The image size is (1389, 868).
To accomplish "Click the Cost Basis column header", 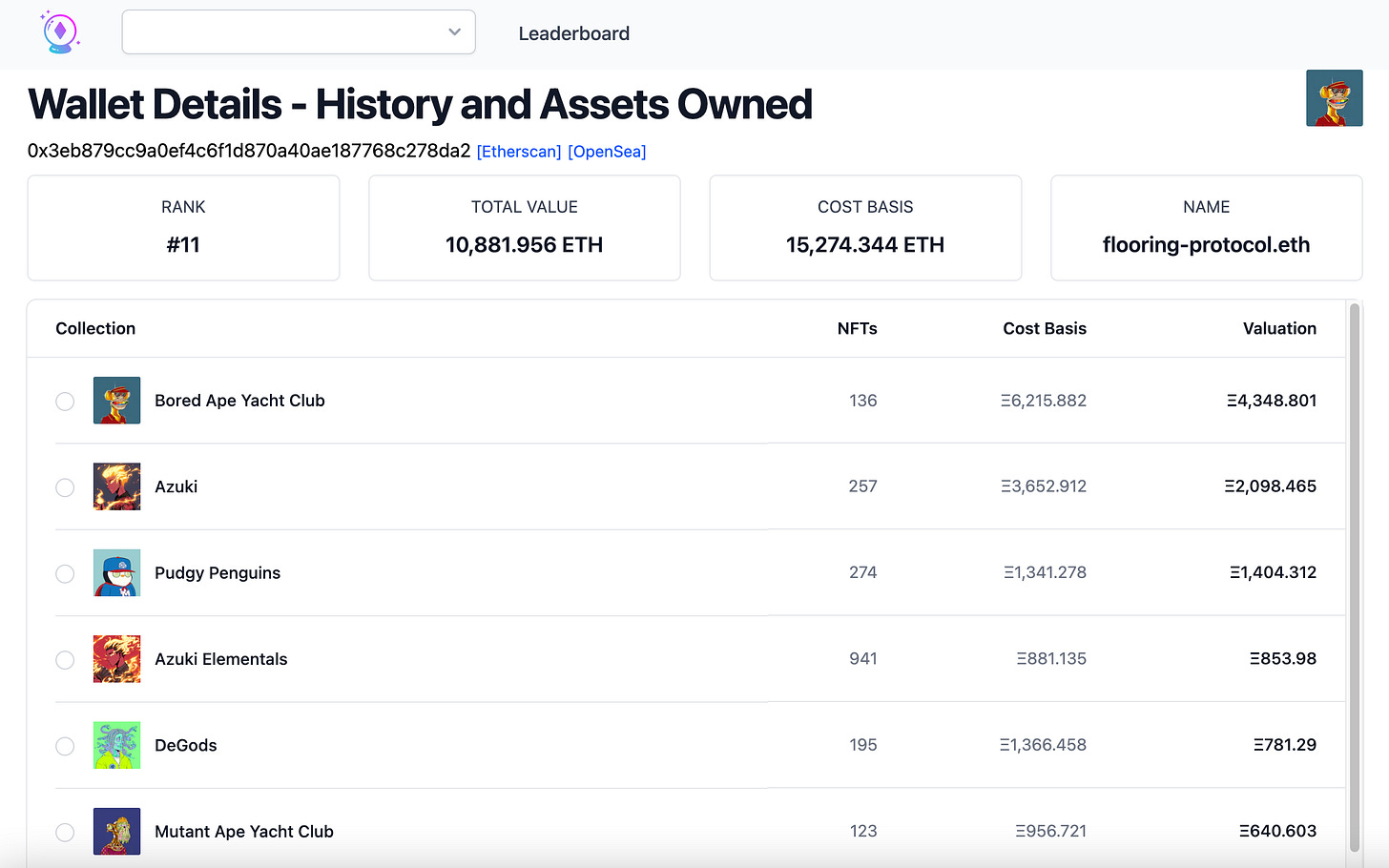I will coord(1045,328).
